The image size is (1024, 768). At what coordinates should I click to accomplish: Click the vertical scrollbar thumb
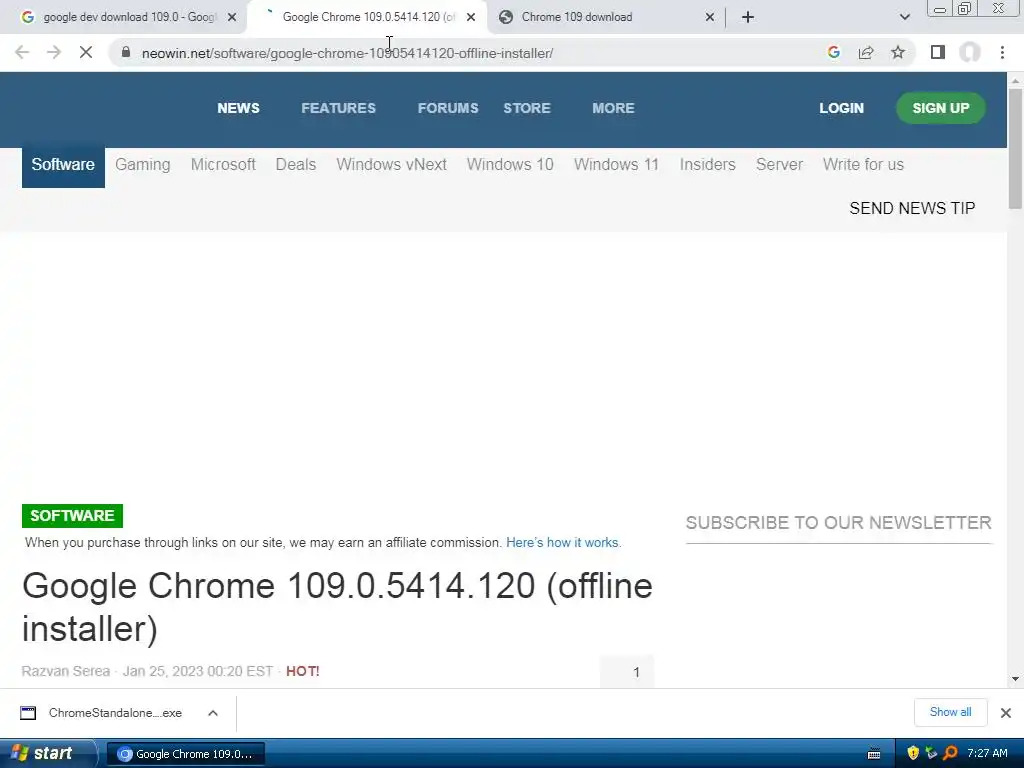click(1015, 149)
